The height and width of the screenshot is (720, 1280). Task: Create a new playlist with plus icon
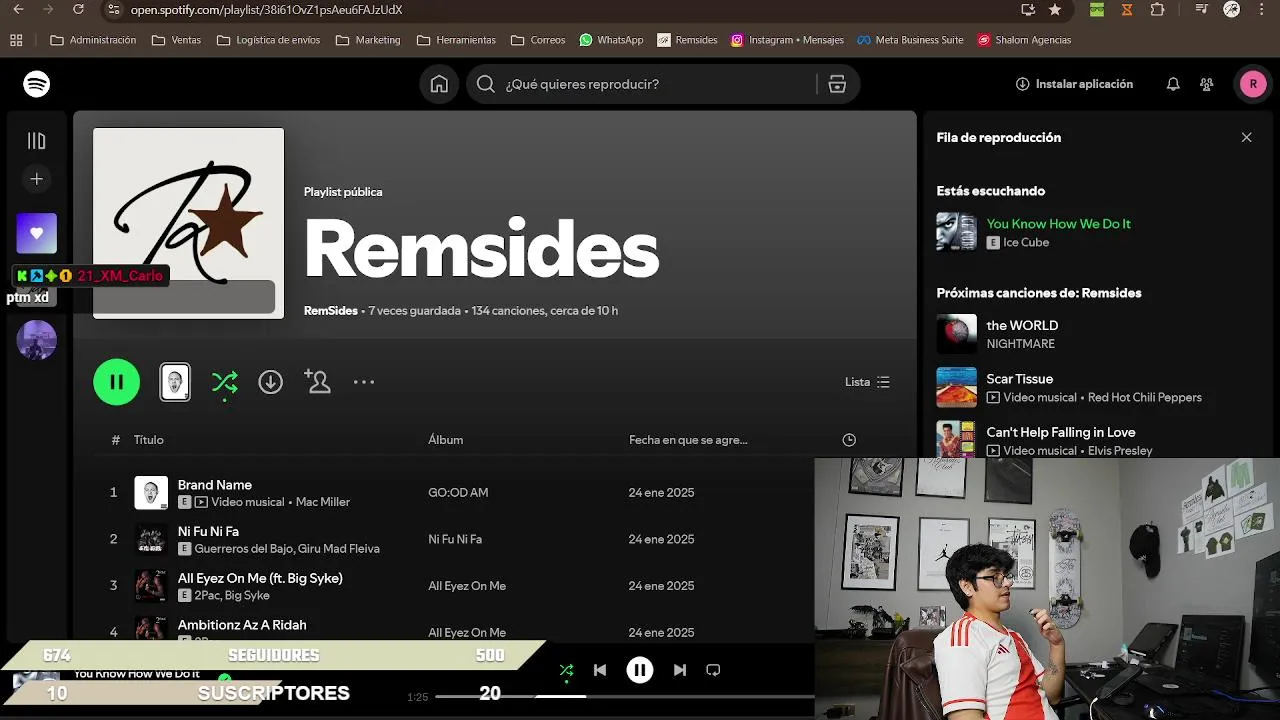37,179
